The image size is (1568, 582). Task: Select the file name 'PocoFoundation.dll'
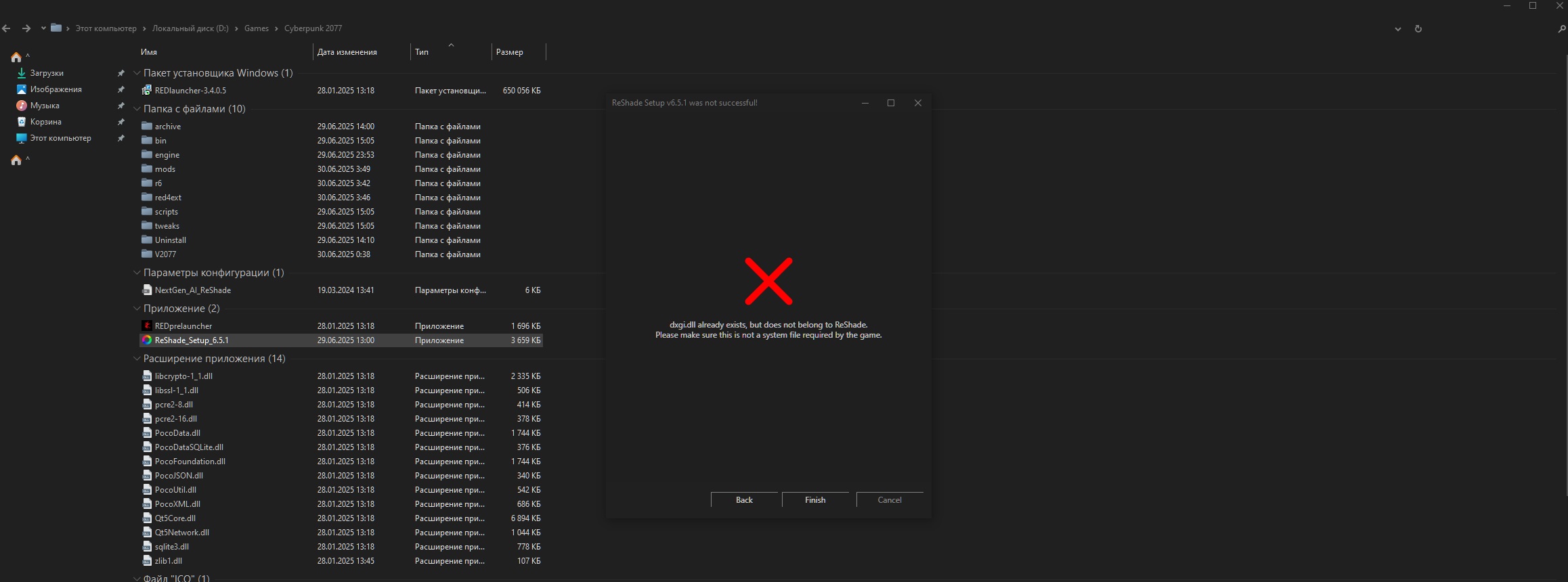[x=190, y=462]
